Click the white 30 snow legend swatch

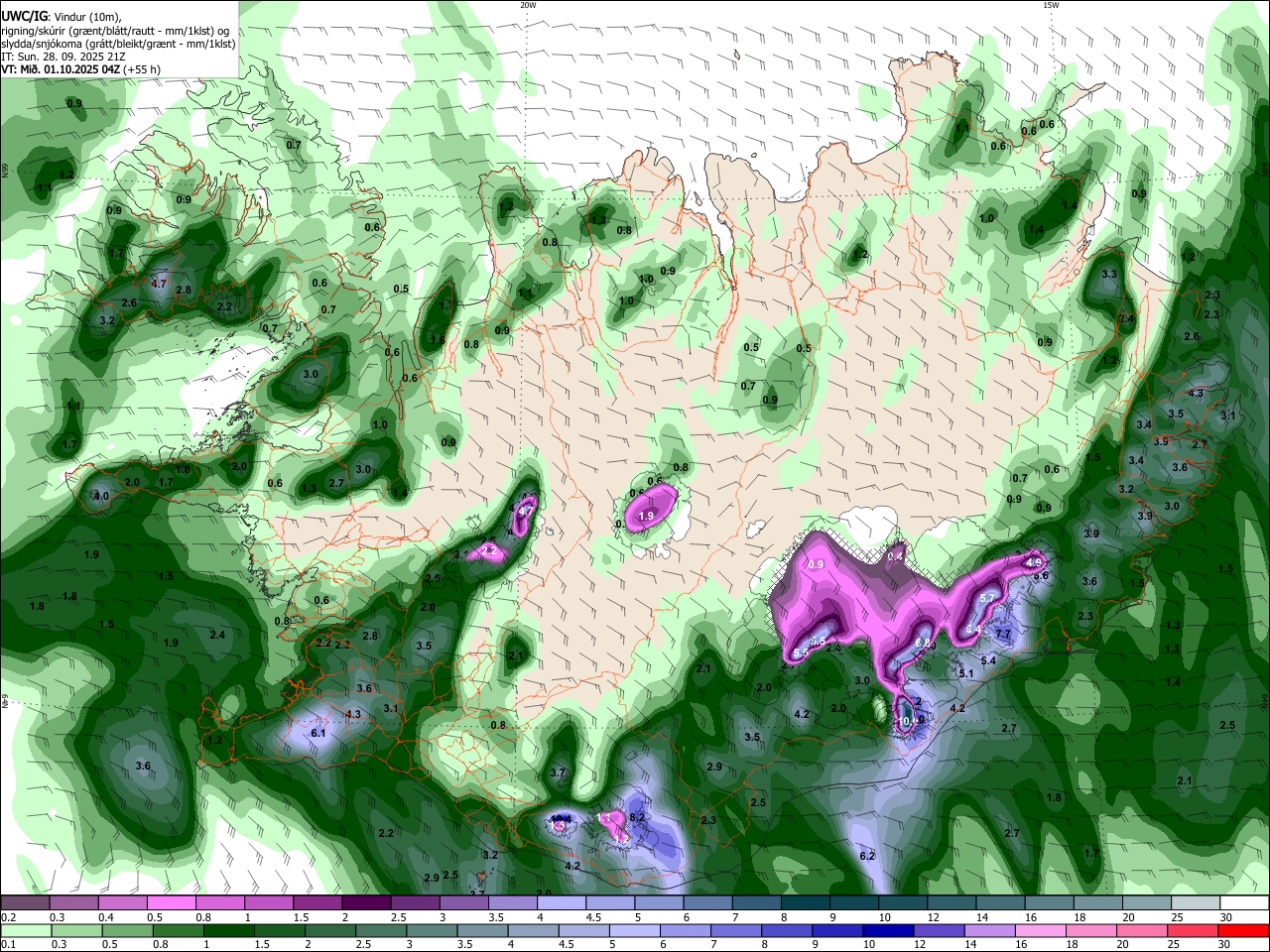(x=1244, y=903)
